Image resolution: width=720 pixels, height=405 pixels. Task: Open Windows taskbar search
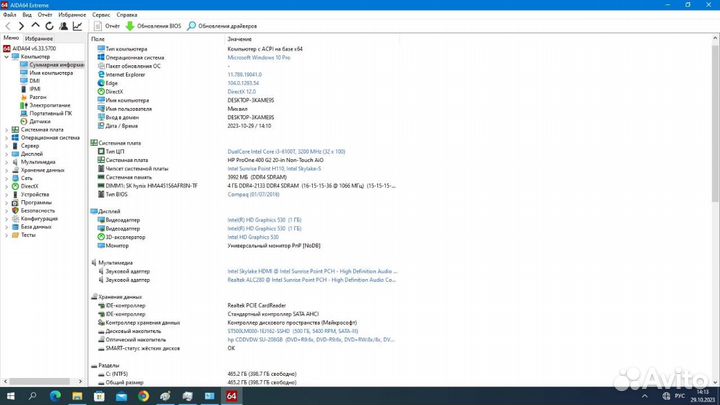tap(33, 396)
